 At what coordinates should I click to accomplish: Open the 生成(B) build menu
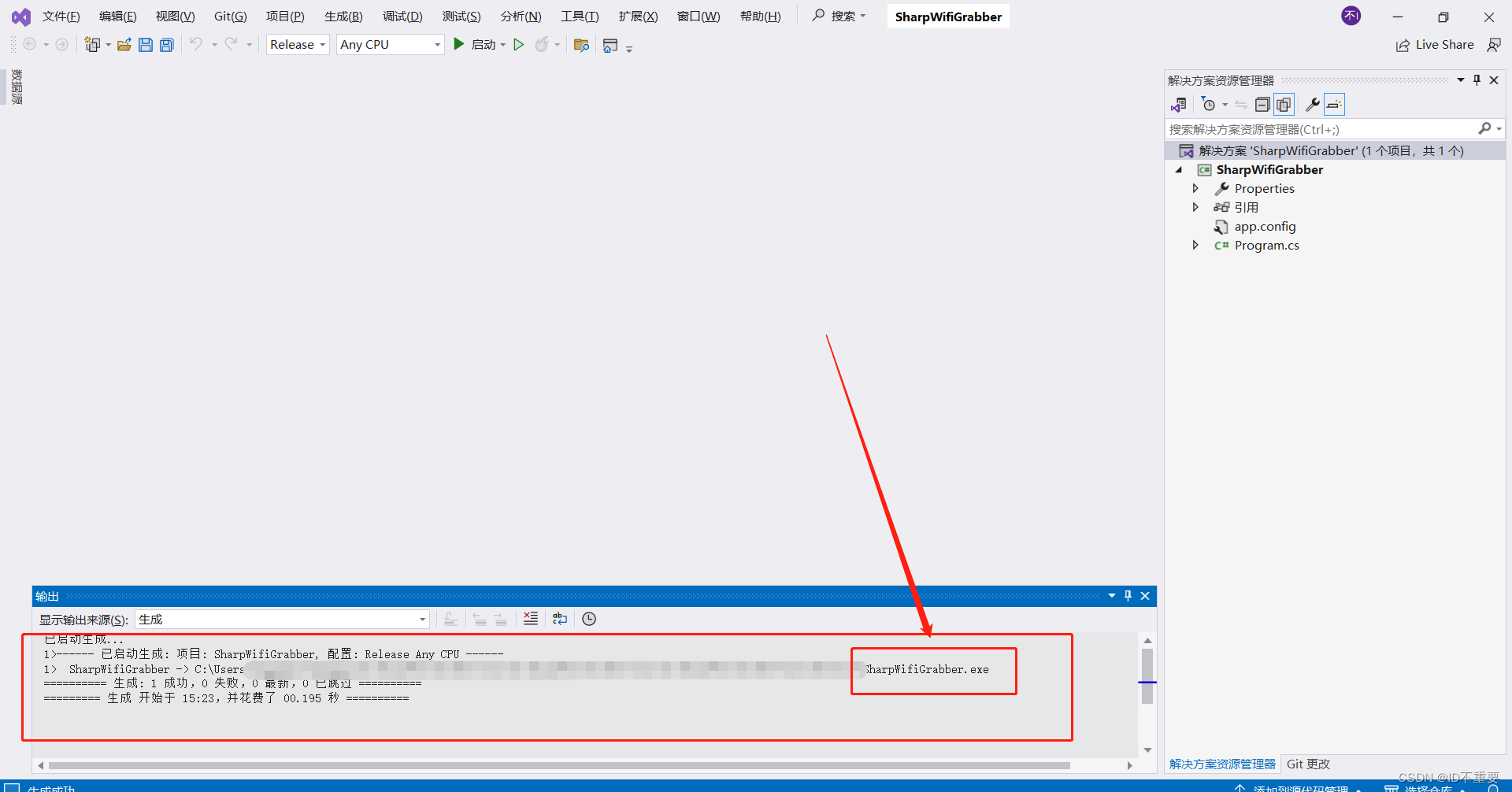(x=343, y=17)
